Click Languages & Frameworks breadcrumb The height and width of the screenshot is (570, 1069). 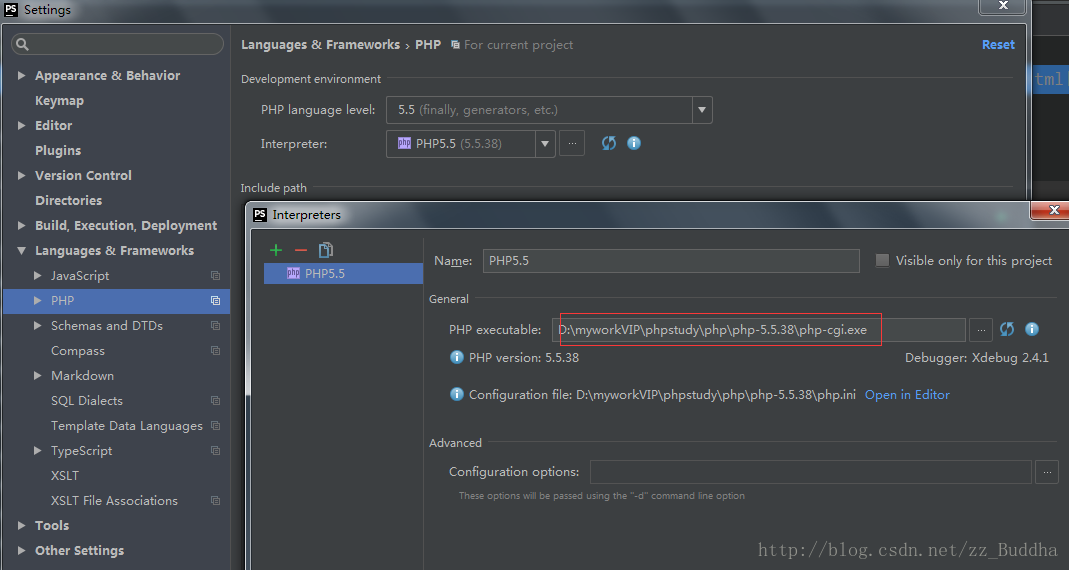pyautogui.click(x=320, y=44)
